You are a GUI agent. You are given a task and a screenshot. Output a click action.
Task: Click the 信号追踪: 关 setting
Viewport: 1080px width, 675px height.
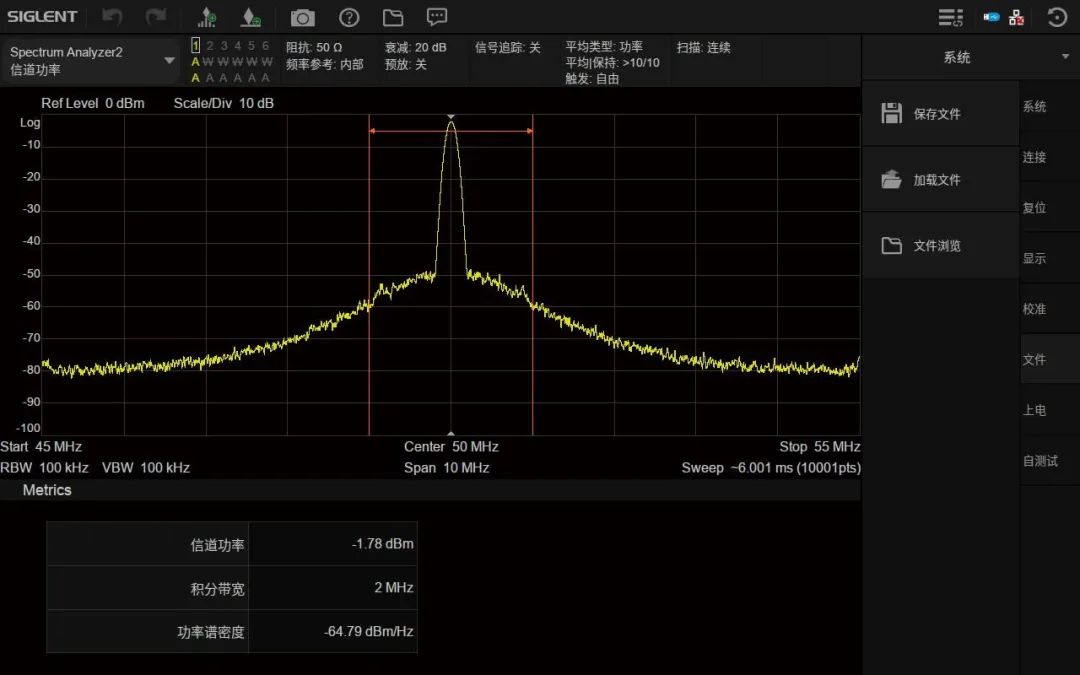508,47
